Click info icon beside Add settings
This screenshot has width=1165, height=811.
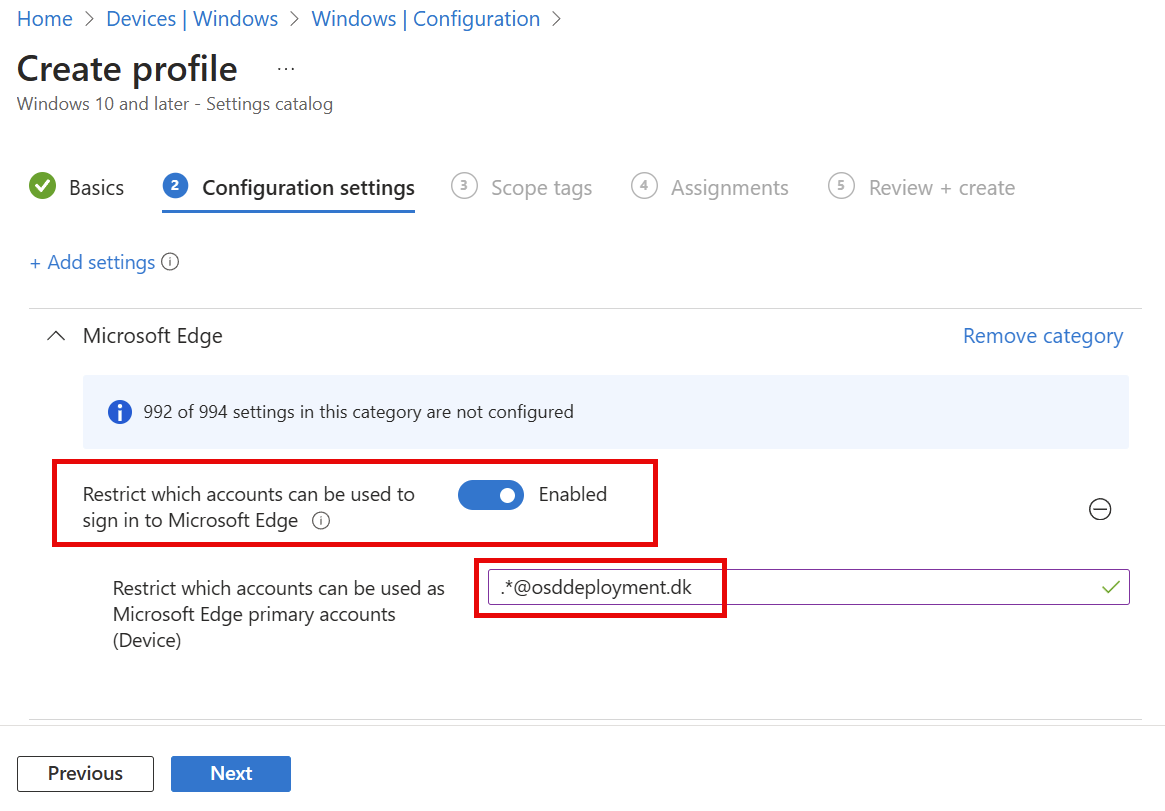click(170, 262)
